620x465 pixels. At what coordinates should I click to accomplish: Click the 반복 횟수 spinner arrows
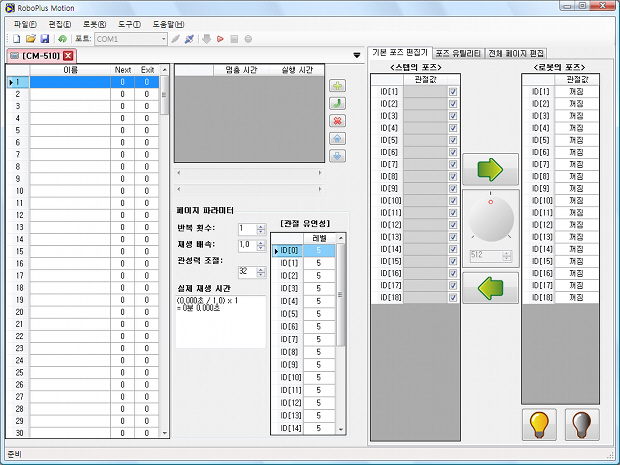(x=261, y=229)
